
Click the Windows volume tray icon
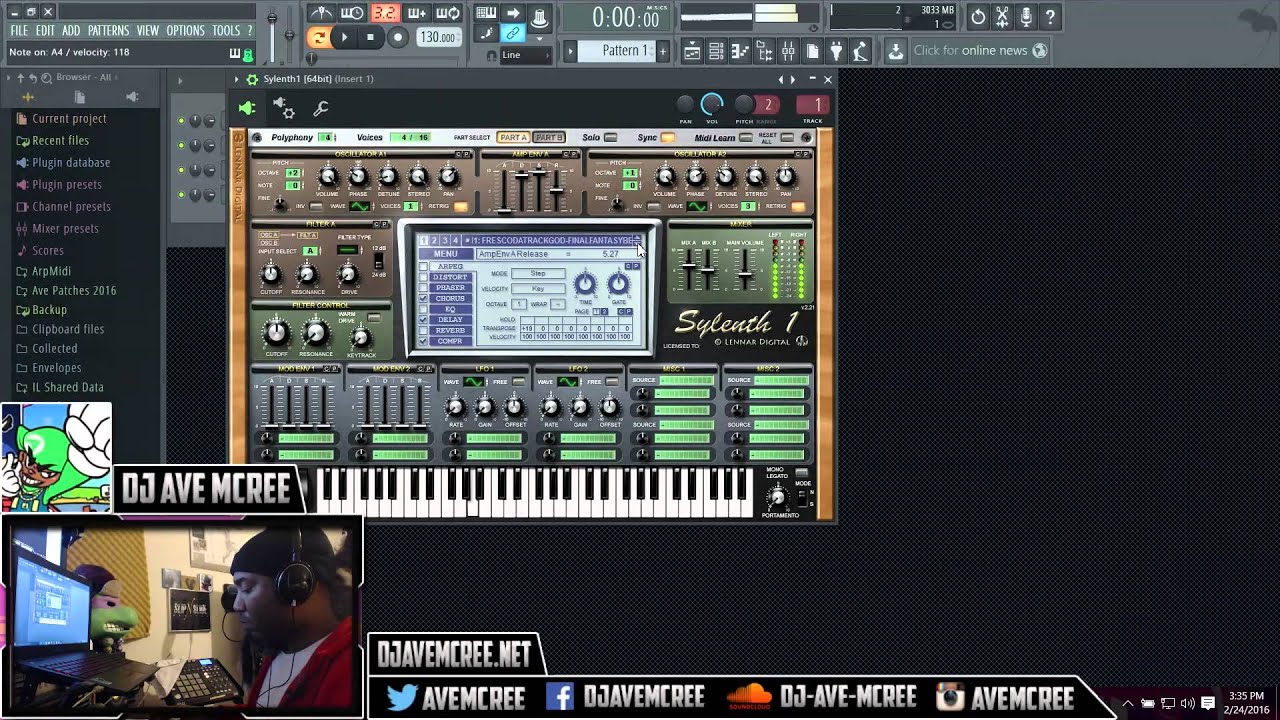tap(1187, 703)
